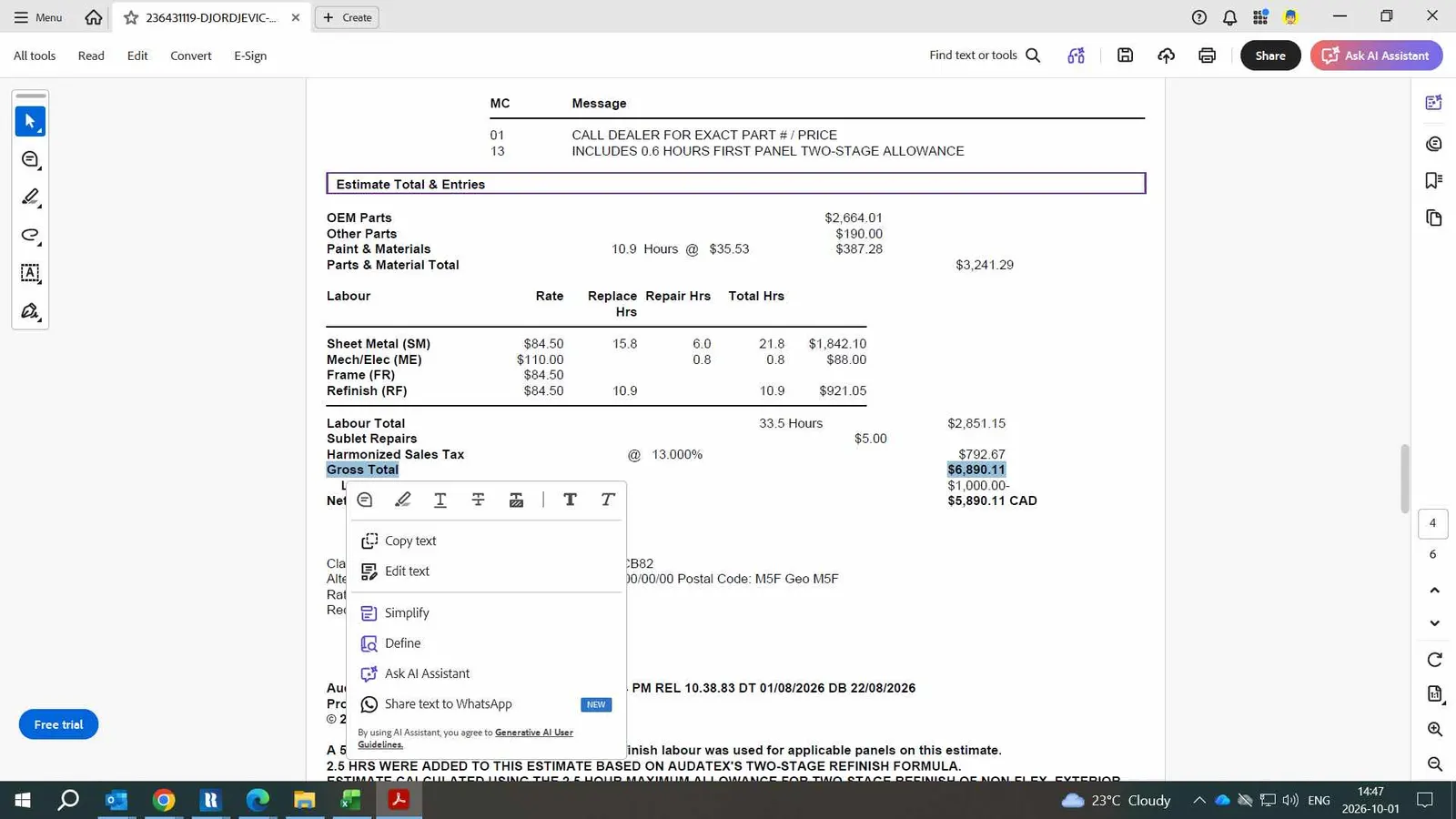Screen dimensions: 1456x819
Task: Start the Free trial
Action: [58, 724]
